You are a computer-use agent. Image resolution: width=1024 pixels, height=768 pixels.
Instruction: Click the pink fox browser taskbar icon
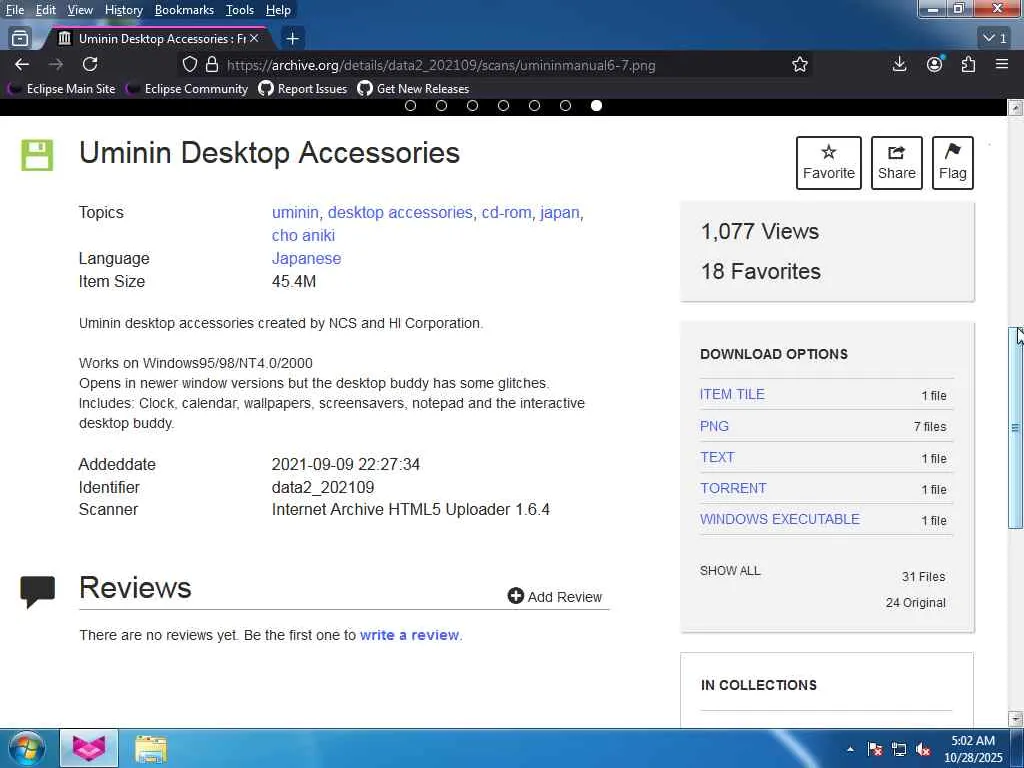[x=89, y=748]
